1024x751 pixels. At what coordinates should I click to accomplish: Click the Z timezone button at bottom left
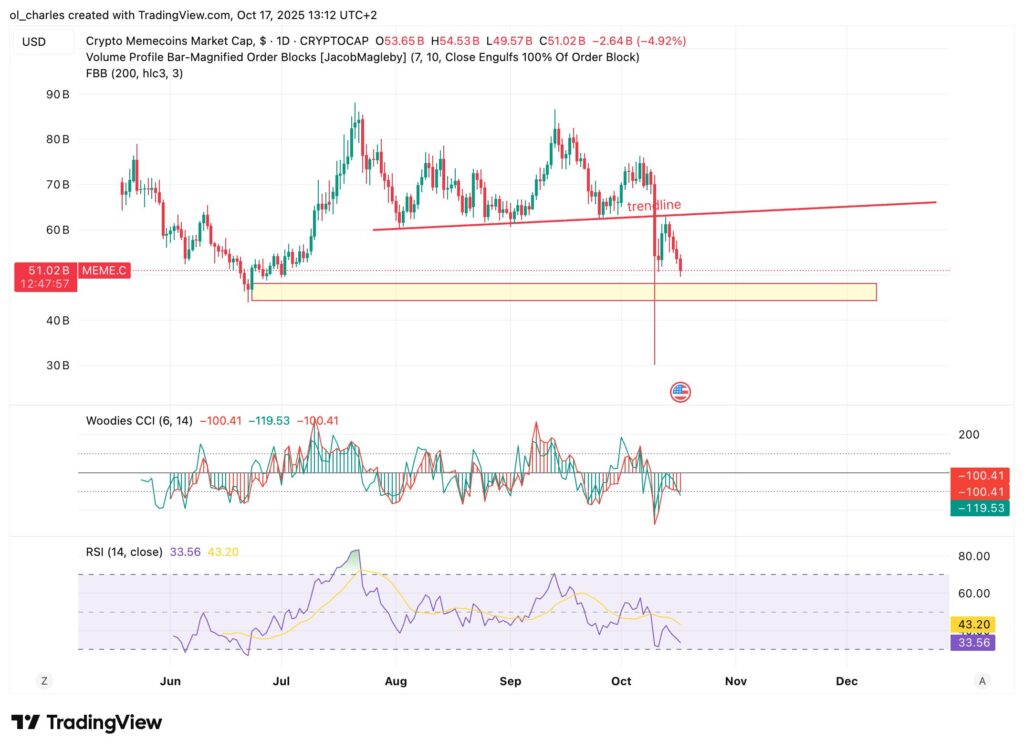pos(44,681)
